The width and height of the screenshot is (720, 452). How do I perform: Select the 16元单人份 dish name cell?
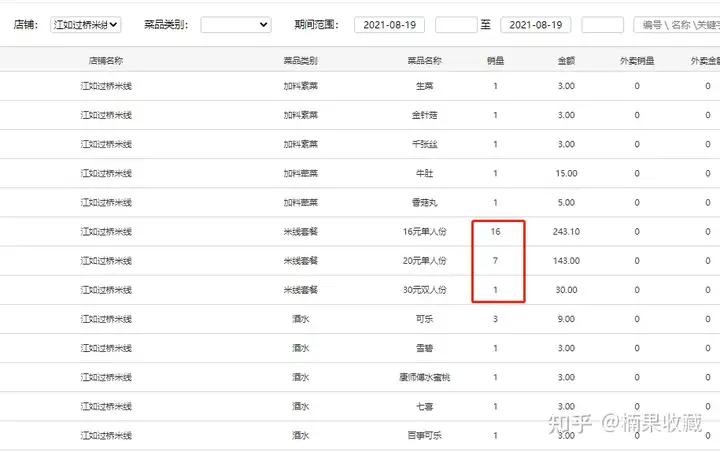[x=424, y=232]
